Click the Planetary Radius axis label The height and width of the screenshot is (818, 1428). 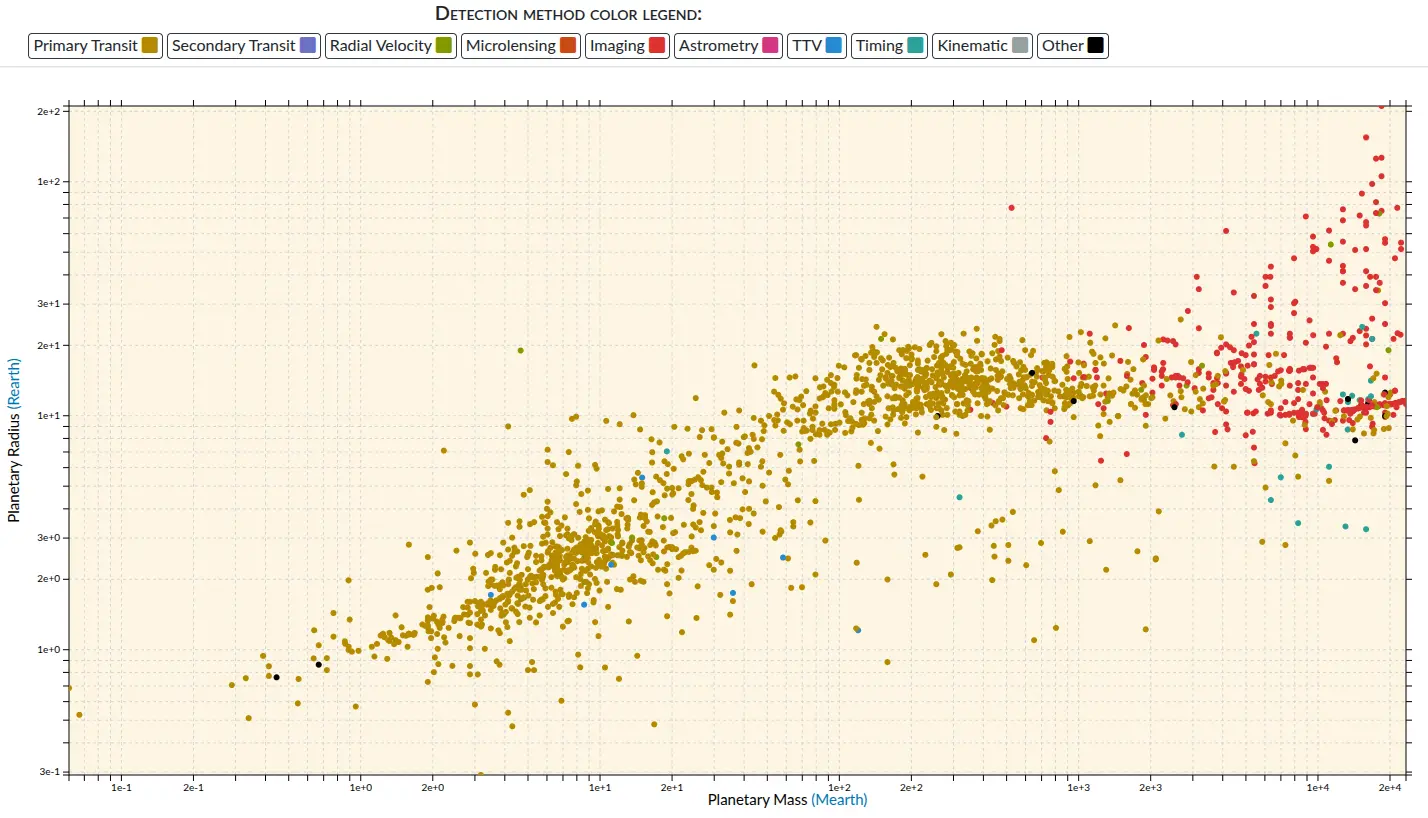tap(14, 466)
